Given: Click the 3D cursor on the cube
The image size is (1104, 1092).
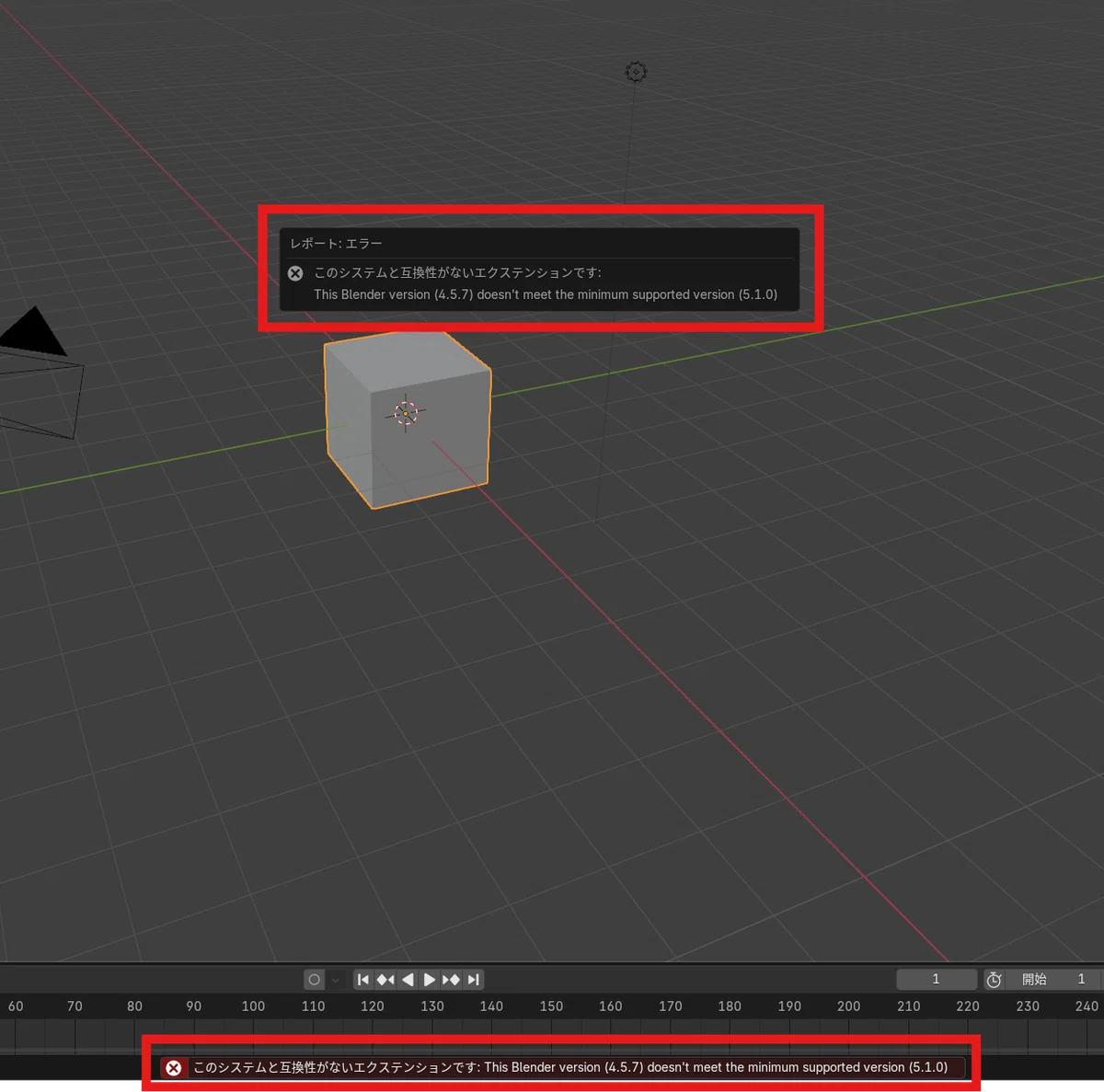Looking at the screenshot, I should pyautogui.click(x=406, y=413).
